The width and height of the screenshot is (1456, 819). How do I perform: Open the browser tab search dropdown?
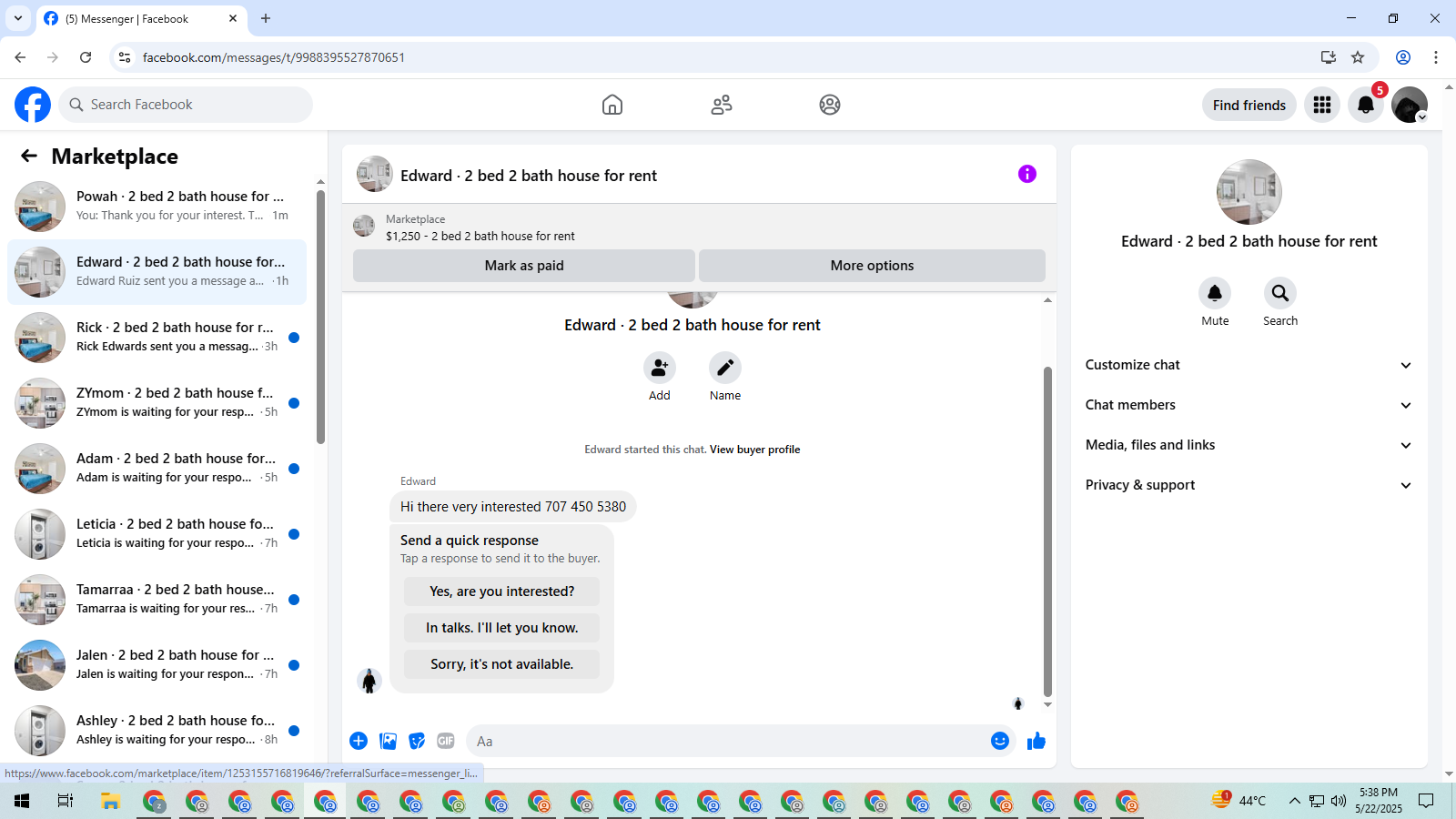pyautogui.click(x=17, y=18)
